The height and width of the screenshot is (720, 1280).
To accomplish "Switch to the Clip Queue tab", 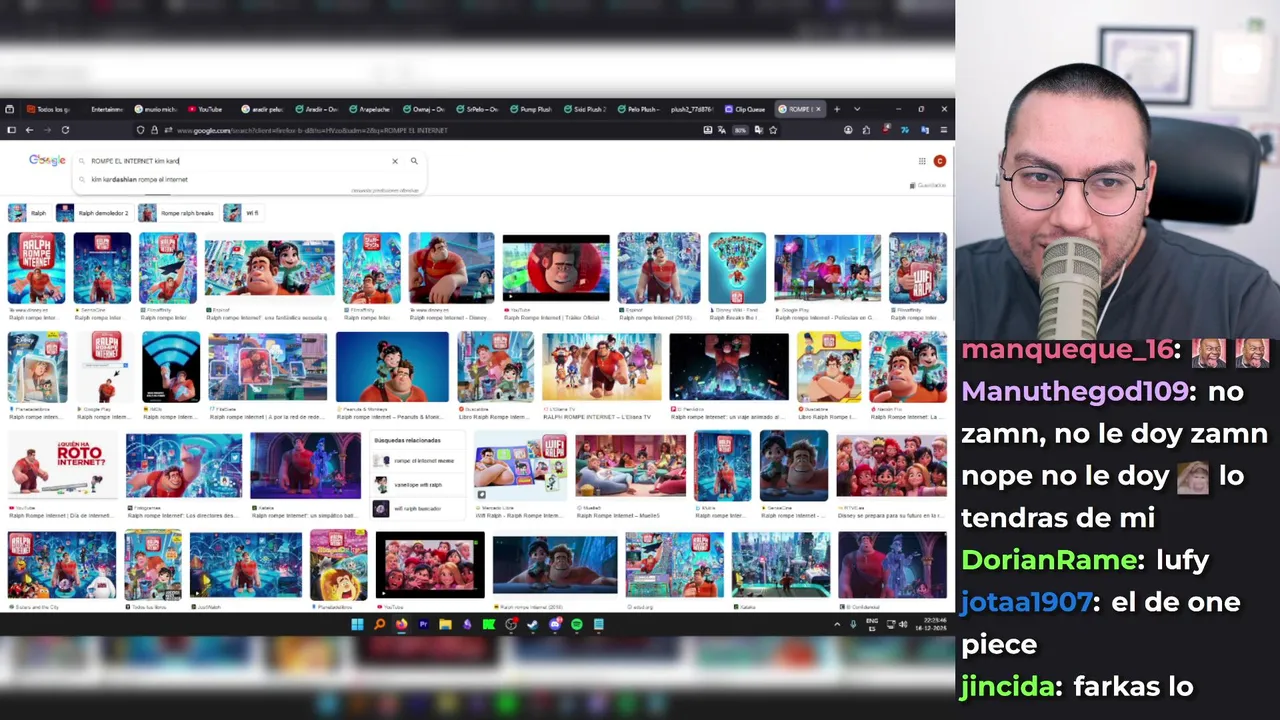I will click(x=746, y=109).
